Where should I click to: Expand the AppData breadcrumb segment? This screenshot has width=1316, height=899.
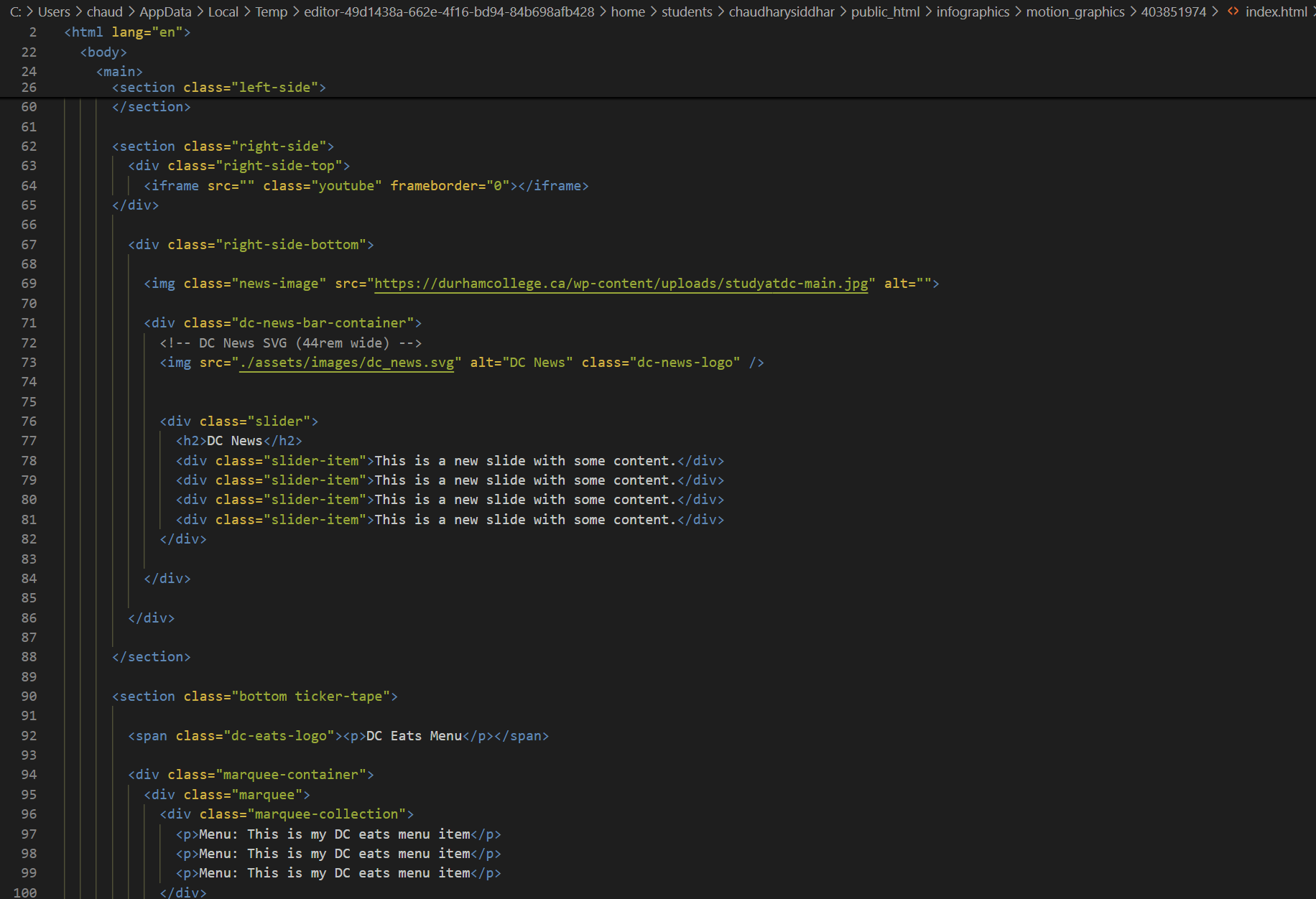point(165,11)
